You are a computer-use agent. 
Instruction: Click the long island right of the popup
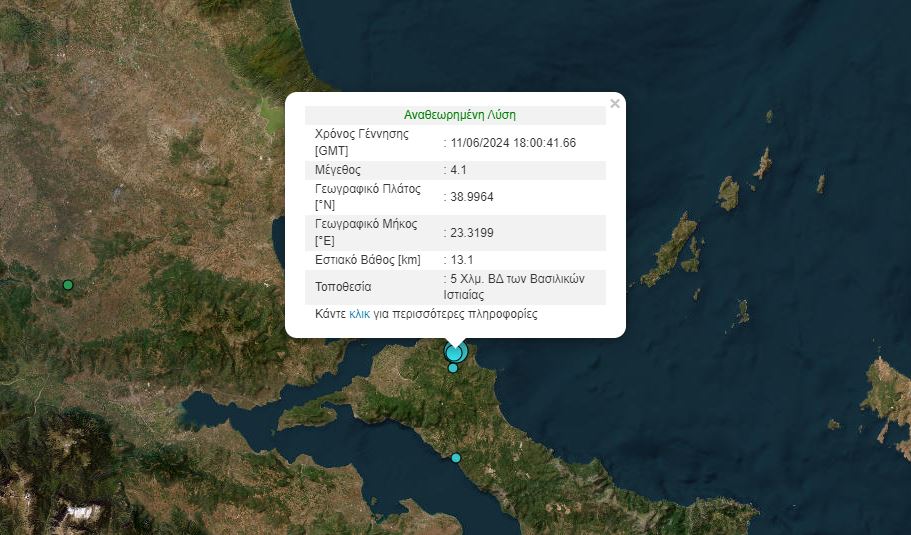(x=672, y=248)
